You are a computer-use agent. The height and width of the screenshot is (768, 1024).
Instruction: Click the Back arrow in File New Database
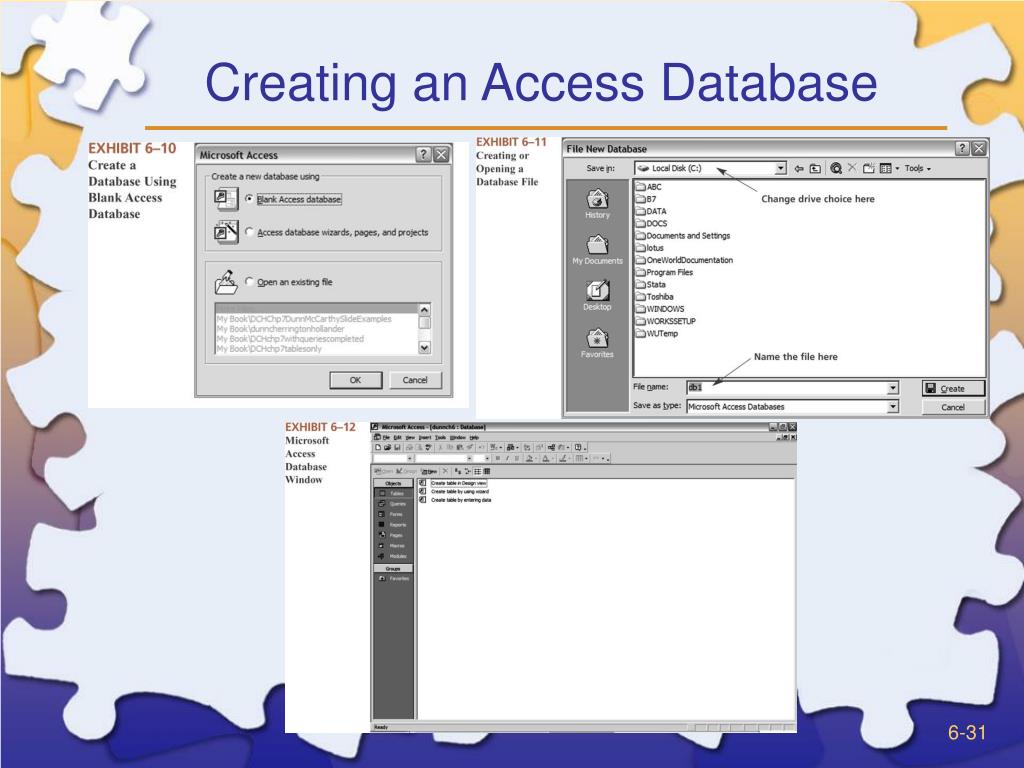click(799, 168)
